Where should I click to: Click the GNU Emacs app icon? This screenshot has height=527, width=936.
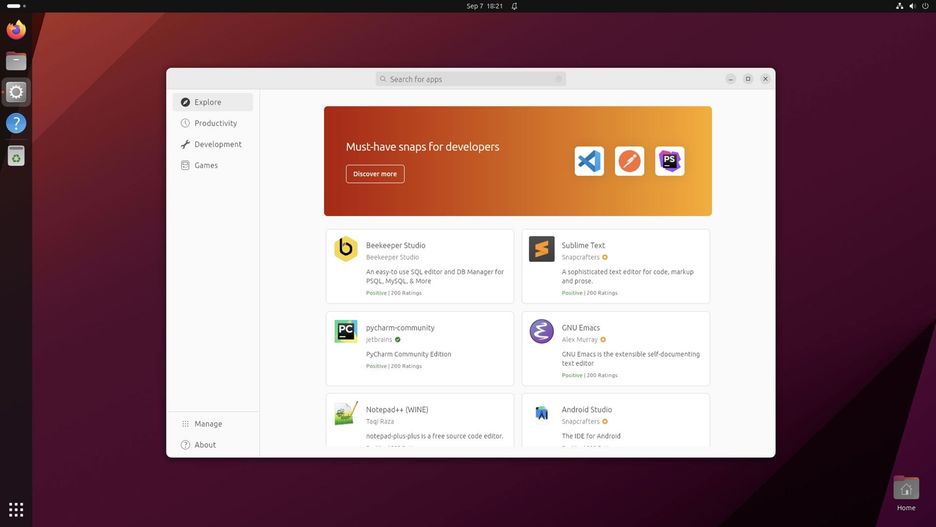tap(541, 331)
